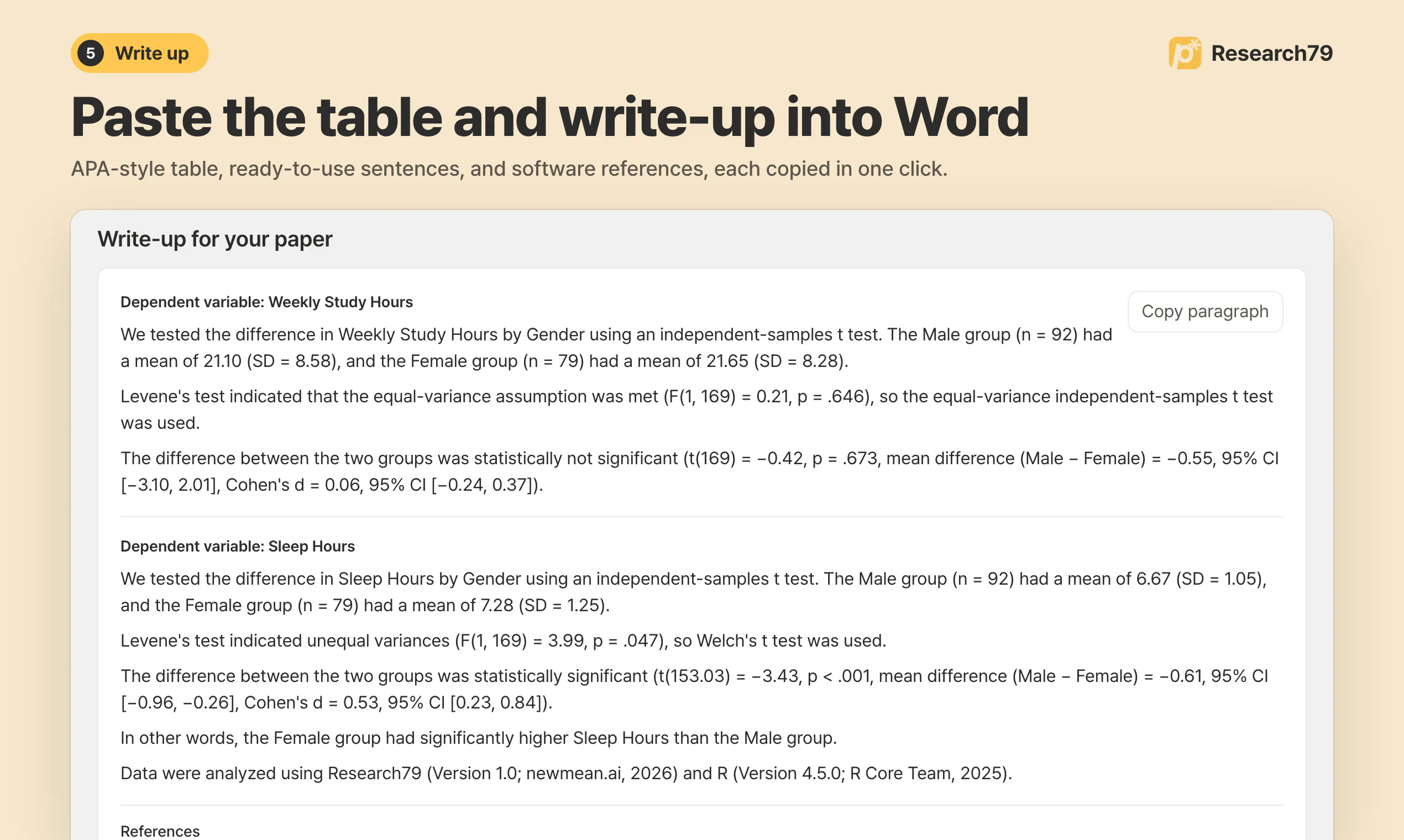Click the "Data were analyzed using Research79" line
This screenshot has height=840, width=1404.
click(x=566, y=773)
